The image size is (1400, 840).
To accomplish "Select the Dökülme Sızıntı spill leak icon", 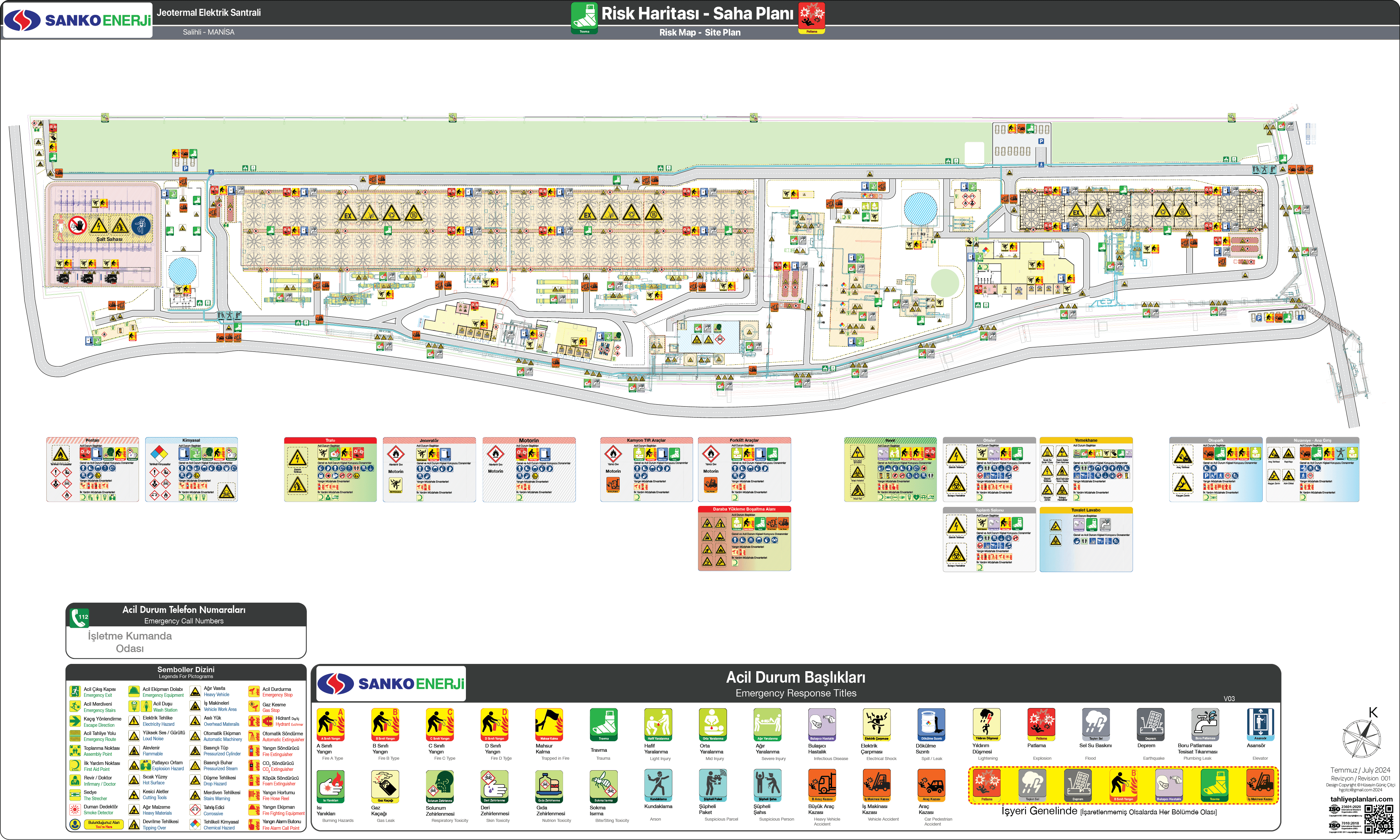I will coord(931,724).
